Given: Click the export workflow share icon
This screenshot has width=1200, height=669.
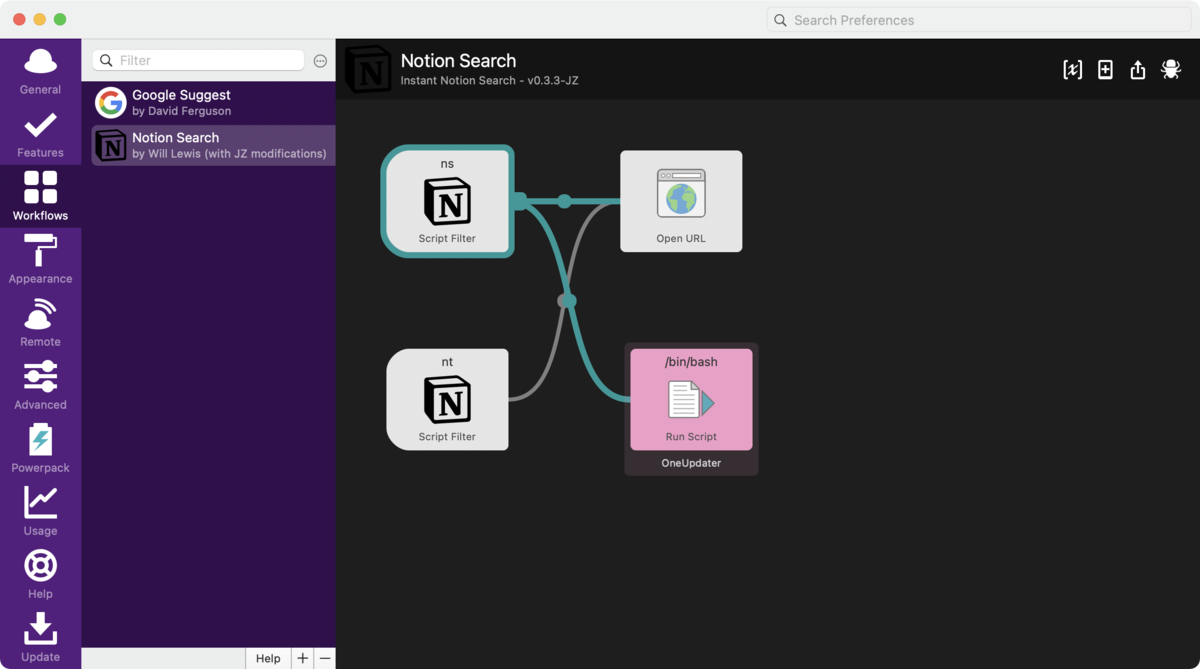Looking at the screenshot, I should 1138,69.
